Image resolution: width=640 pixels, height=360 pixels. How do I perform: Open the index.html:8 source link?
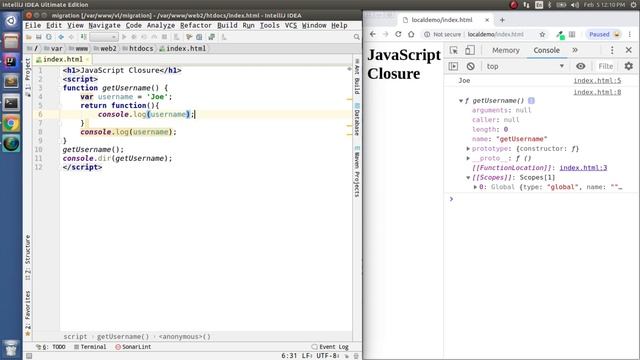pyautogui.click(x=597, y=92)
